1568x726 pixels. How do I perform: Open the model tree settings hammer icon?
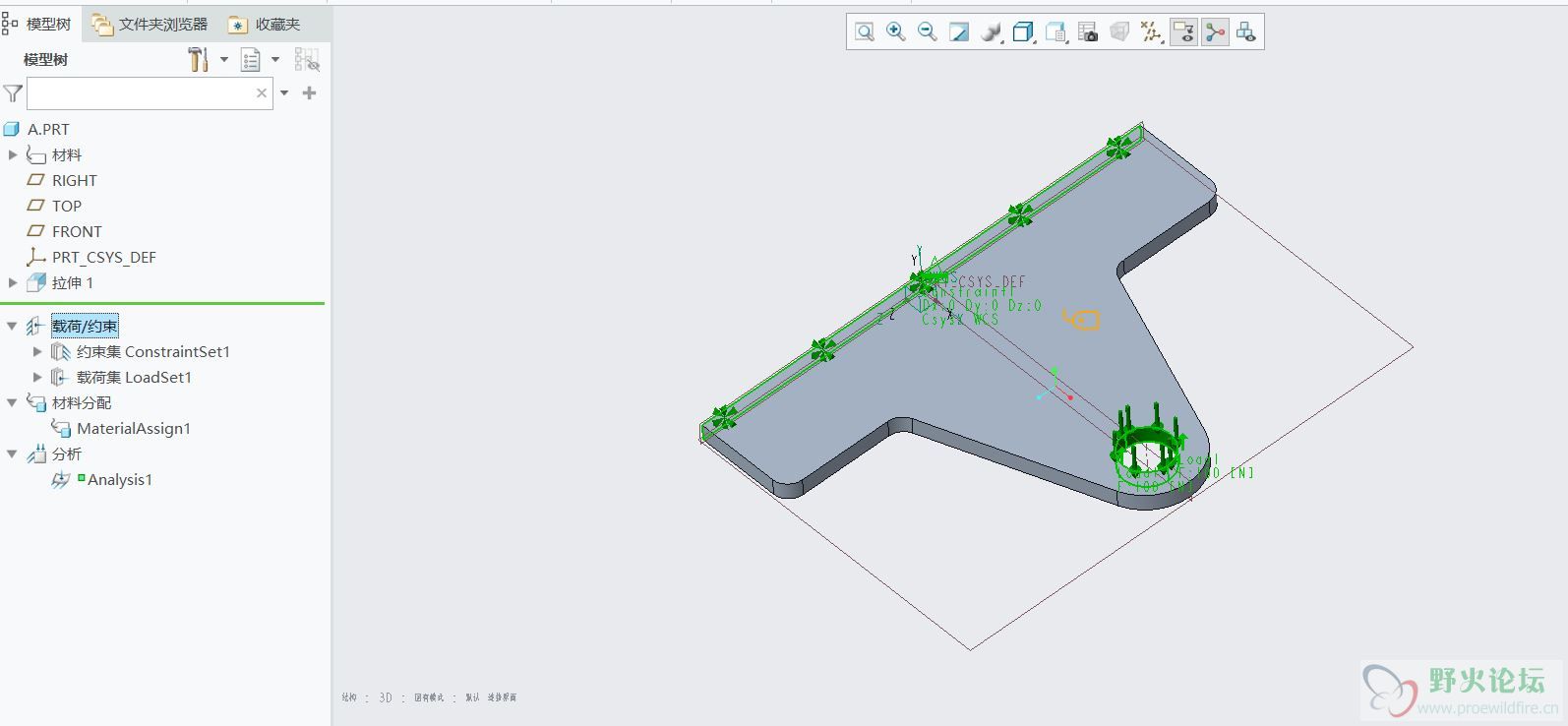point(198,60)
